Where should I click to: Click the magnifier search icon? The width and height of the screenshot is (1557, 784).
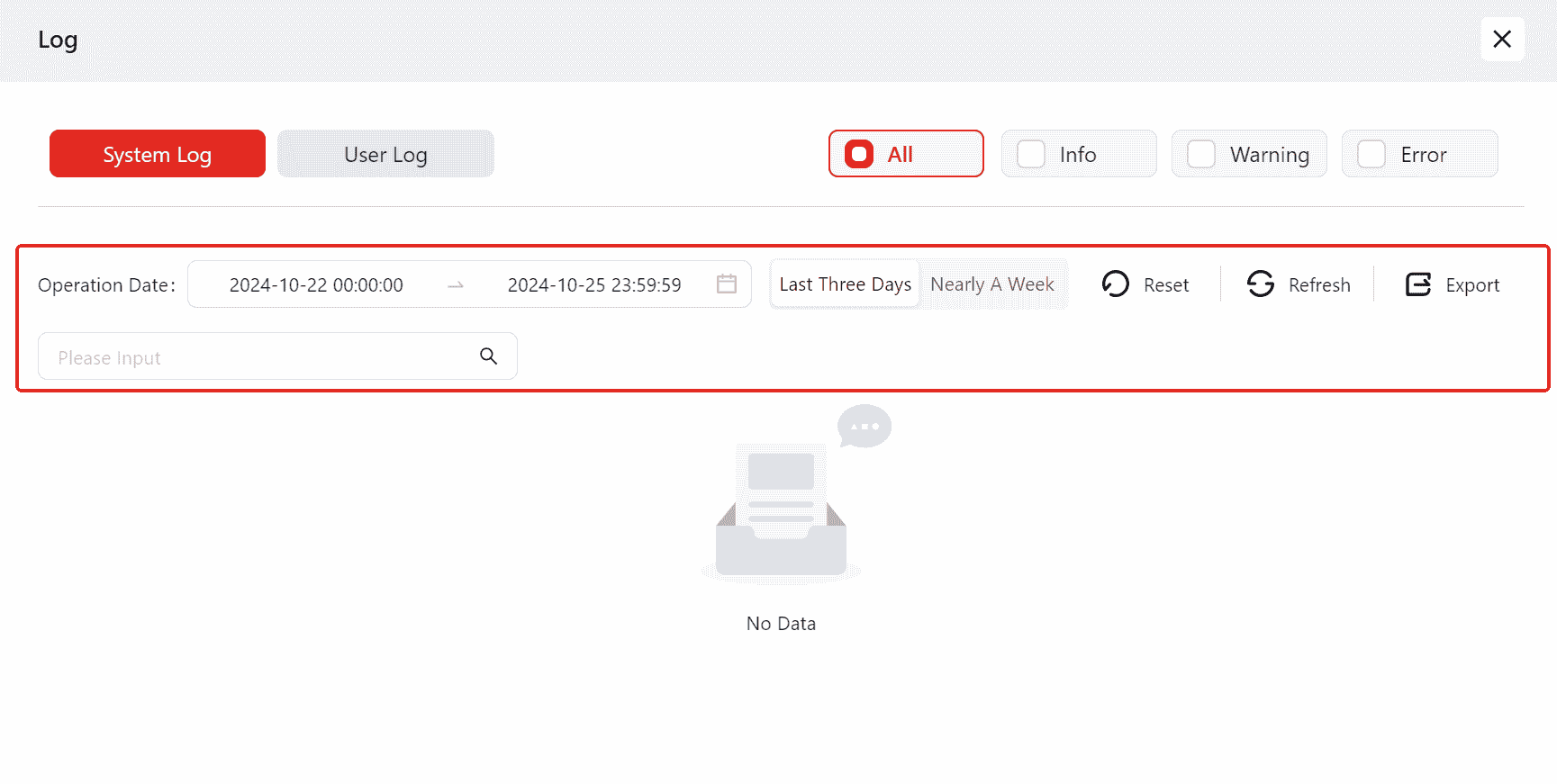point(488,356)
